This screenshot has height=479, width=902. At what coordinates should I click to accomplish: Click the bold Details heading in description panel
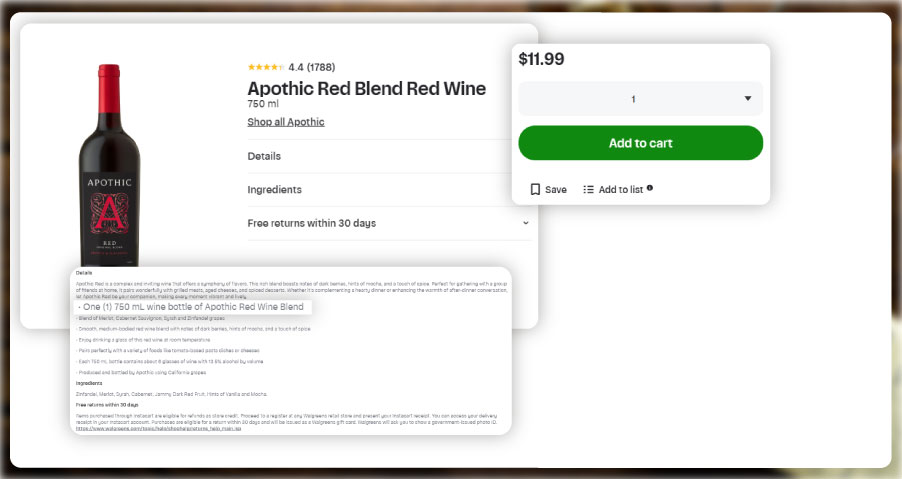(84, 273)
